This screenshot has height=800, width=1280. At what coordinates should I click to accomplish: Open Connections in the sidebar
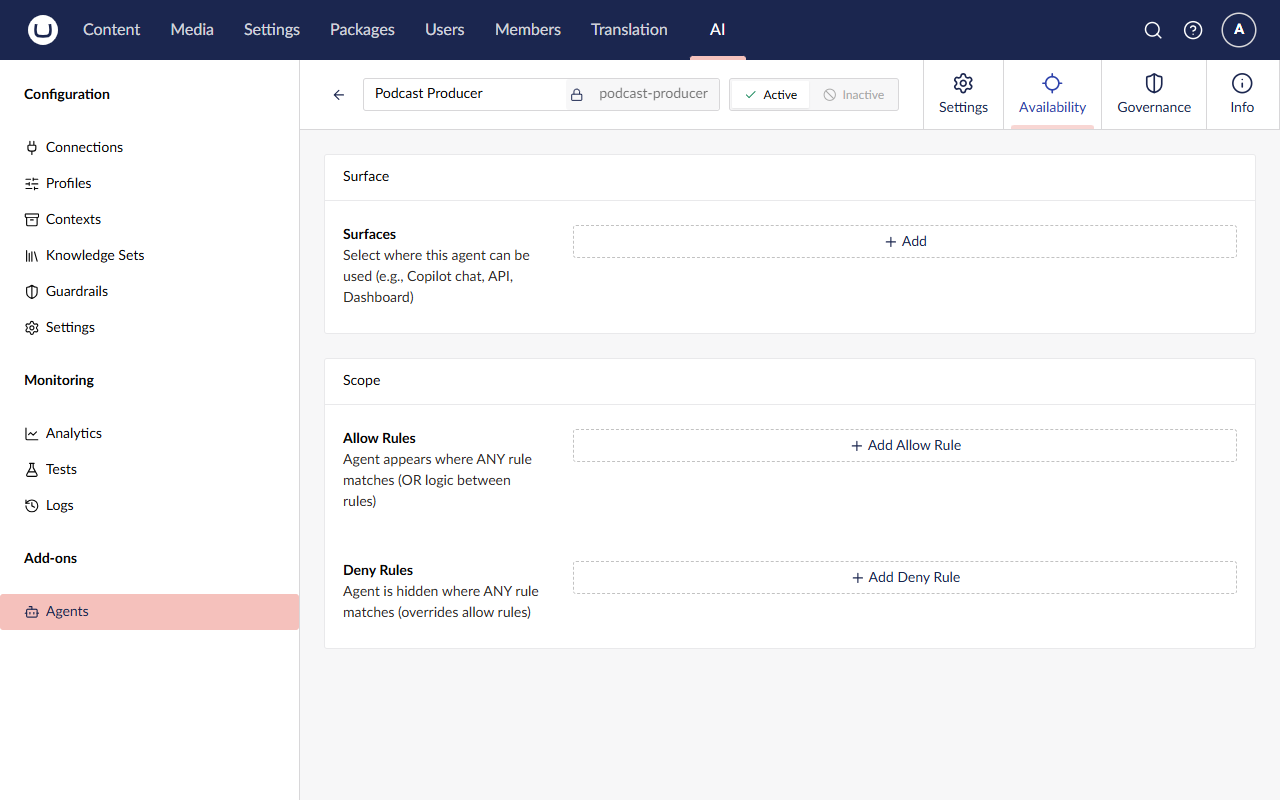150,147
